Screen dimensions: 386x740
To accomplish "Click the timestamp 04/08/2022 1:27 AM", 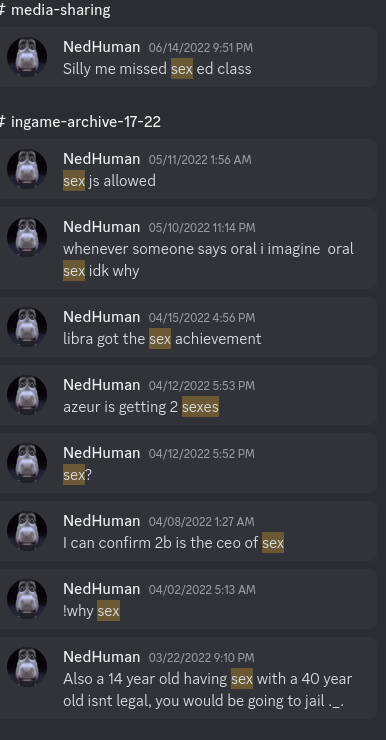I will coord(201,521).
